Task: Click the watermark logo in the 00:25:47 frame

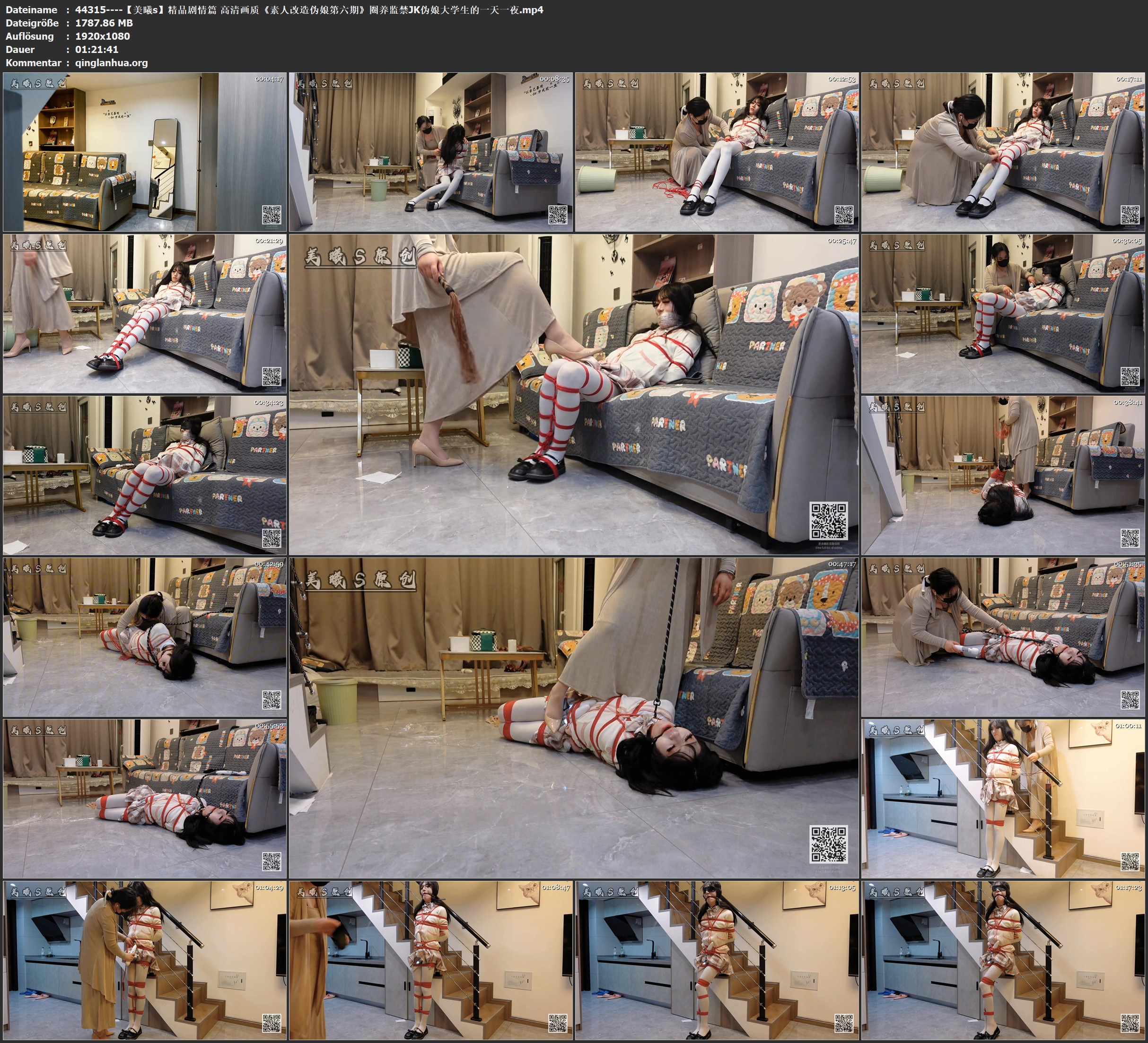Action: click(x=360, y=257)
